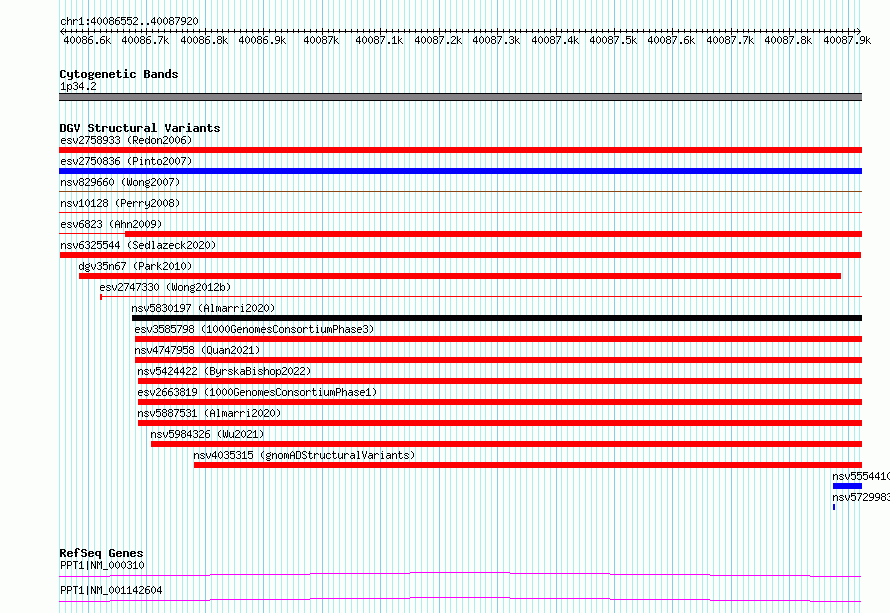Screen dimensions: 890x613
Task: Click variant label esv2747330 (Wong2012b)
Action: click(x=165, y=287)
